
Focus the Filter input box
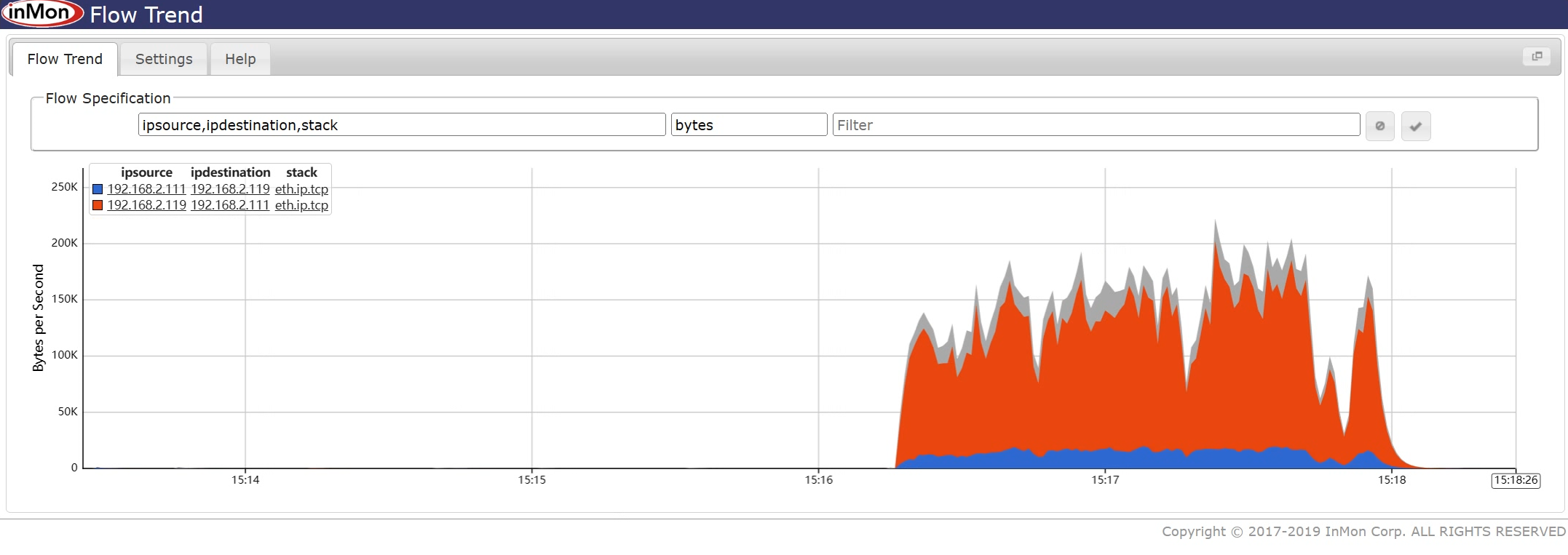pyautogui.click(x=1096, y=124)
